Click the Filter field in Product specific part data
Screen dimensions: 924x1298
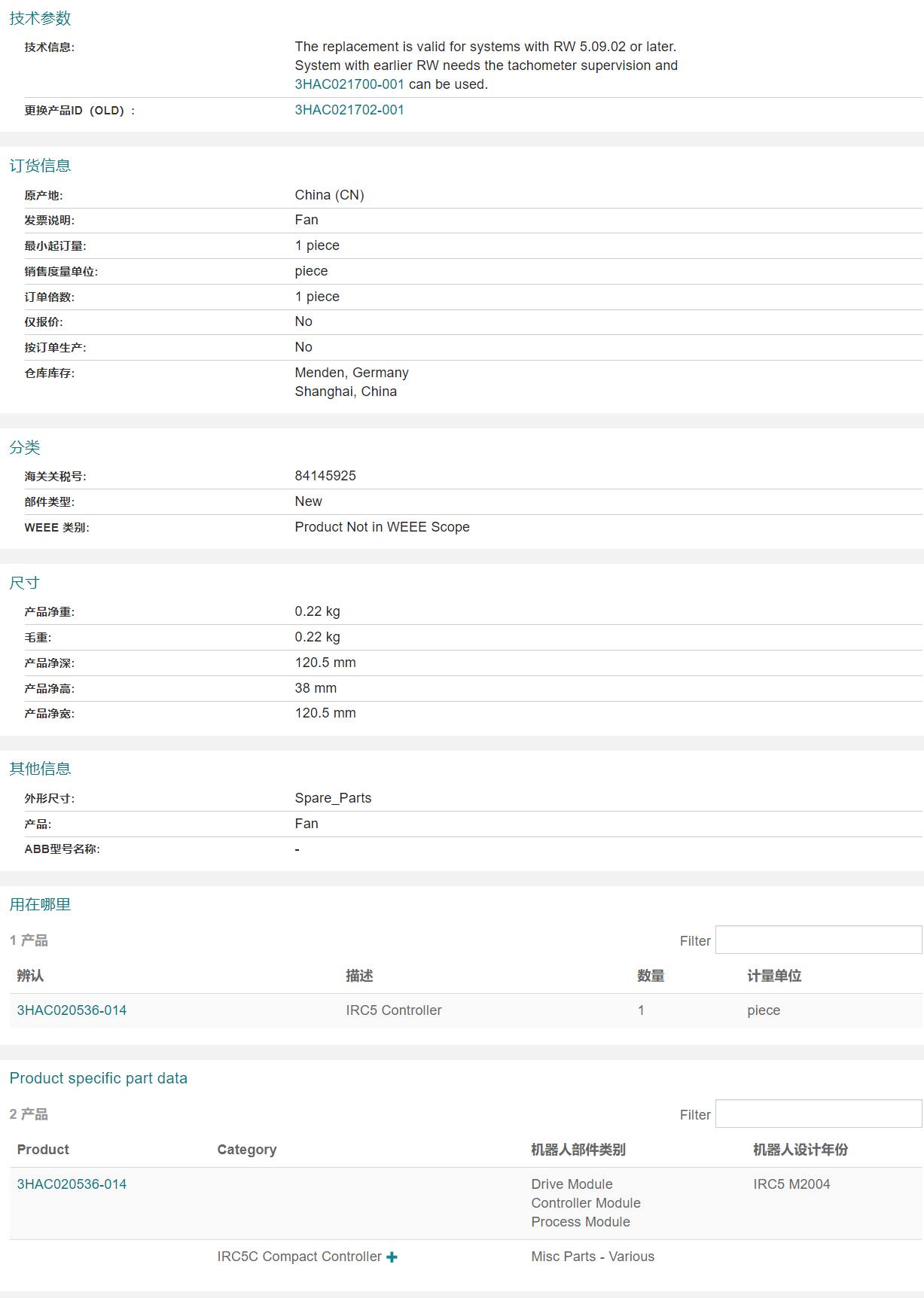click(x=818, y=1114)
